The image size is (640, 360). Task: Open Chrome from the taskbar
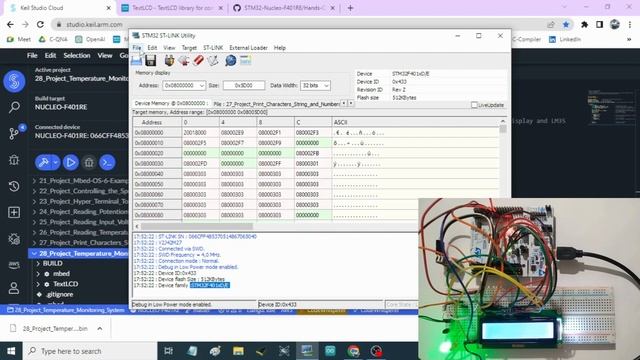pyautogui.click(x=353, y=351)
